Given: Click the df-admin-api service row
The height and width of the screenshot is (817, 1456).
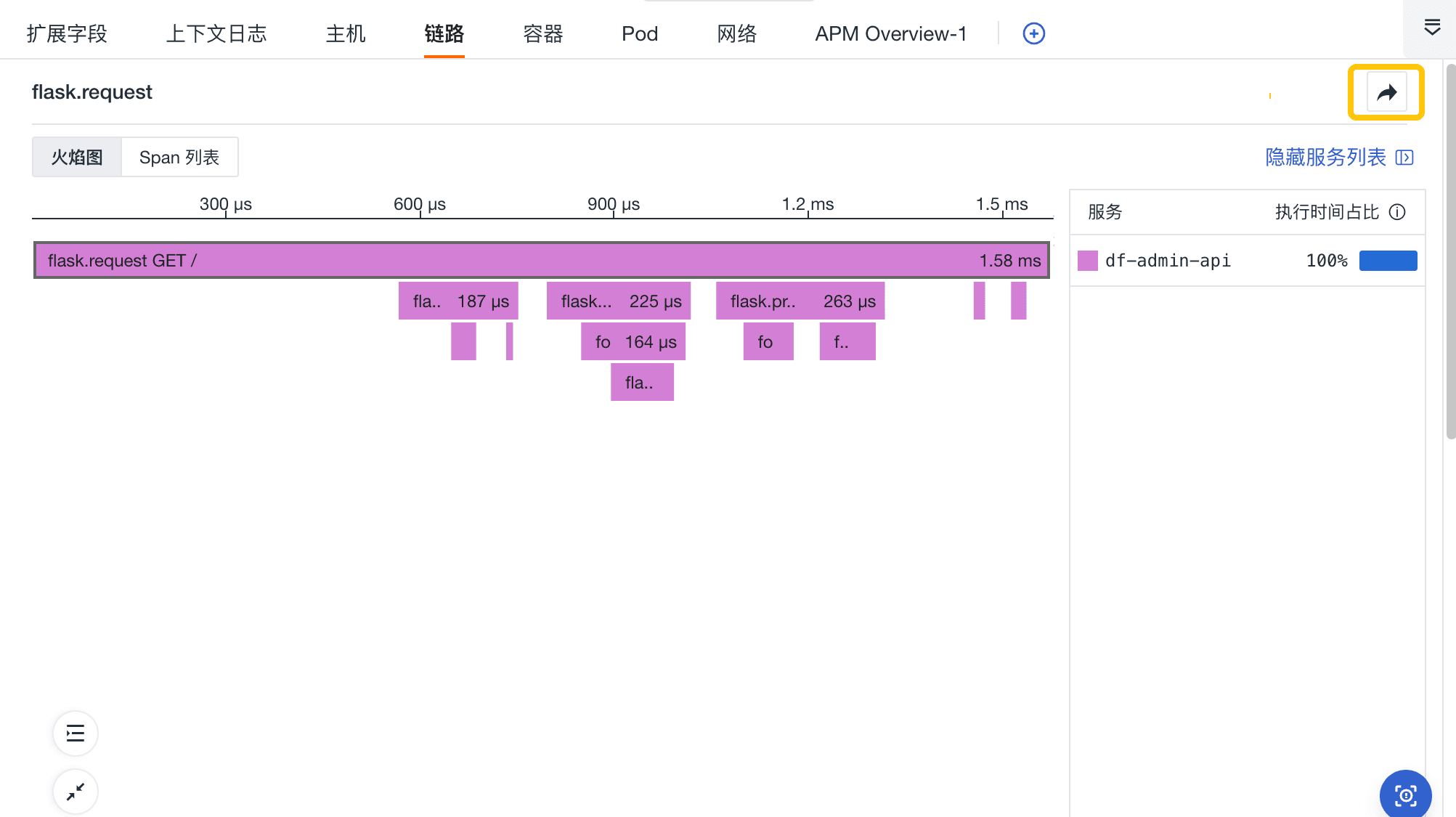Looking at the screenshot, I should click(x=1168, y=261).
